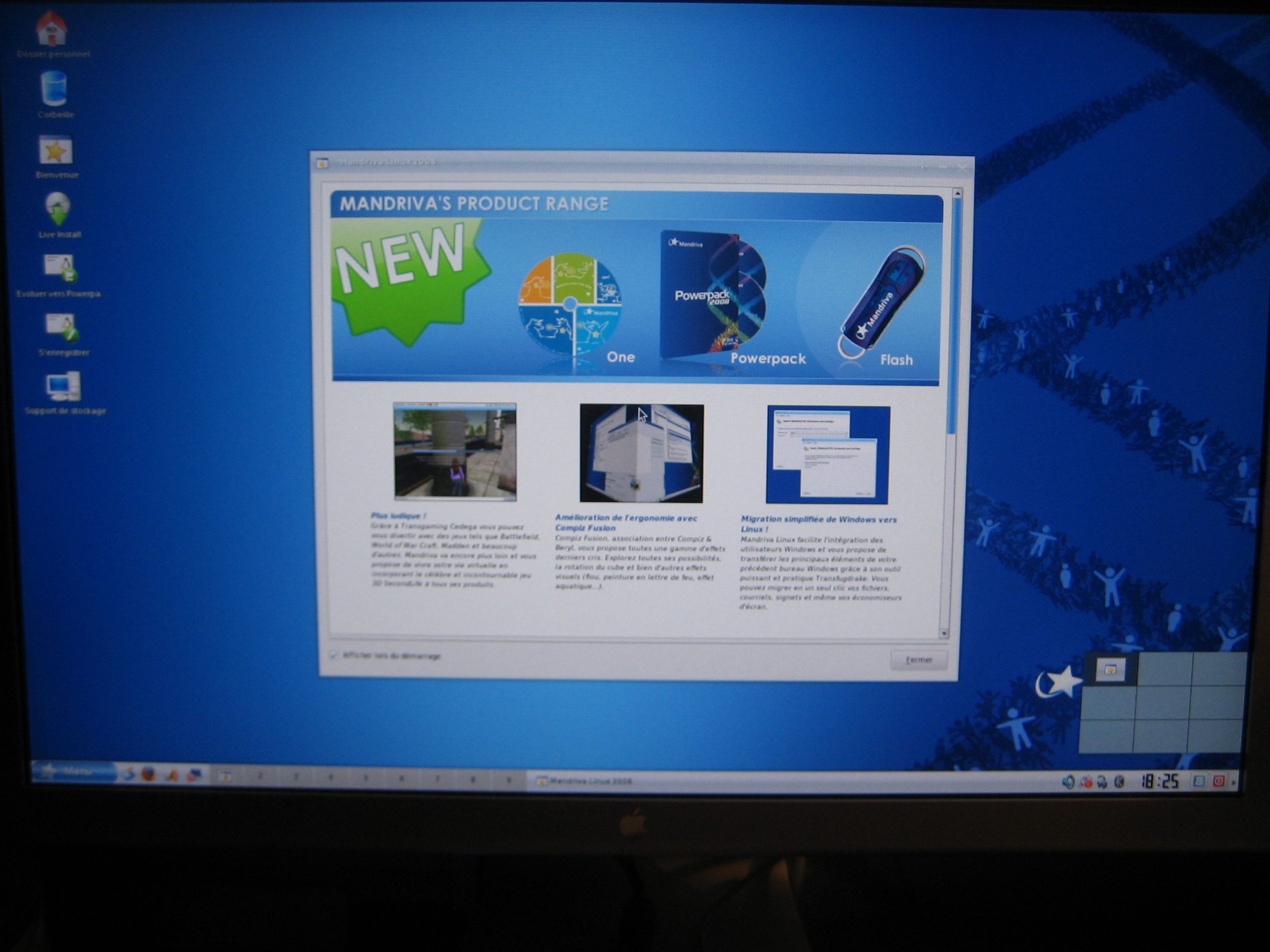Screen dimensions: 1270x952
Task: Click the round K system tray icon
Action: click(1120, 781)
